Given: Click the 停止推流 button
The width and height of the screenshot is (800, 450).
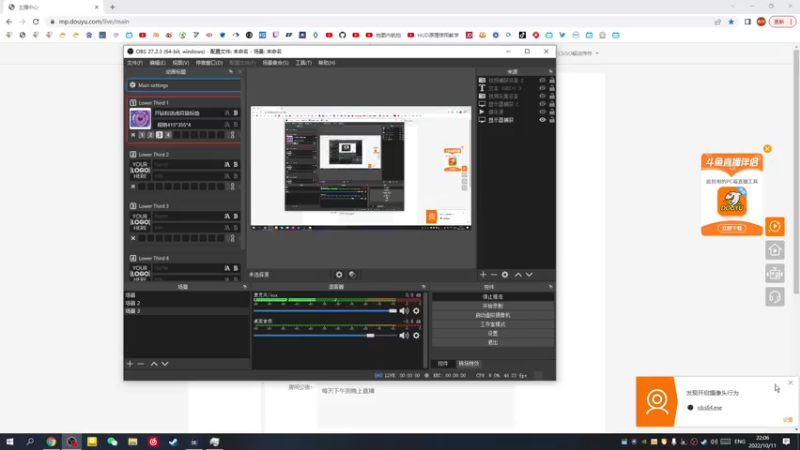Looking at the screenshot, I should click(x=493, y=296).
